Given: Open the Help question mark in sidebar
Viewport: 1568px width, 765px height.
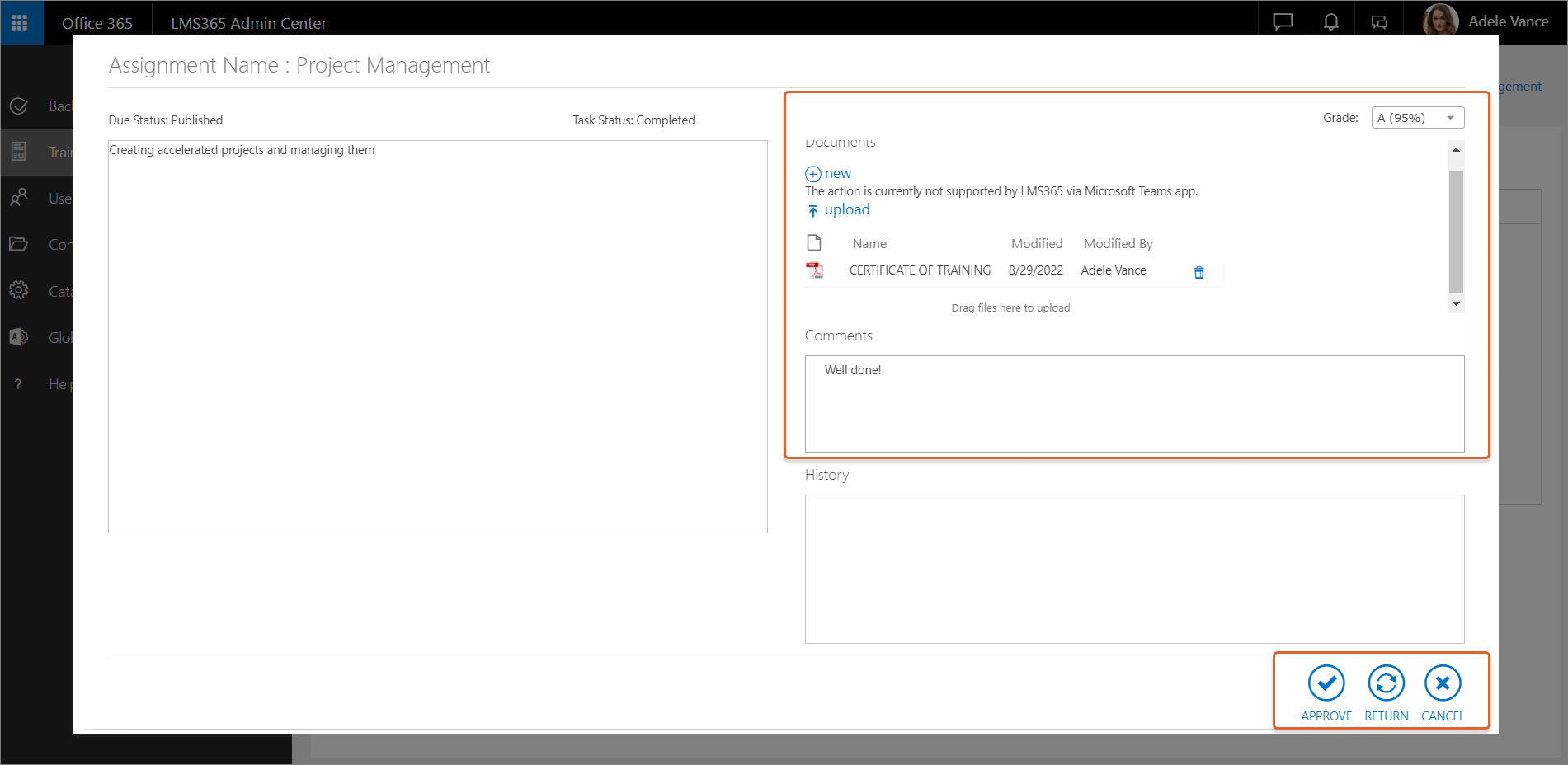Looking at the screenshot, I should [18, 384].
